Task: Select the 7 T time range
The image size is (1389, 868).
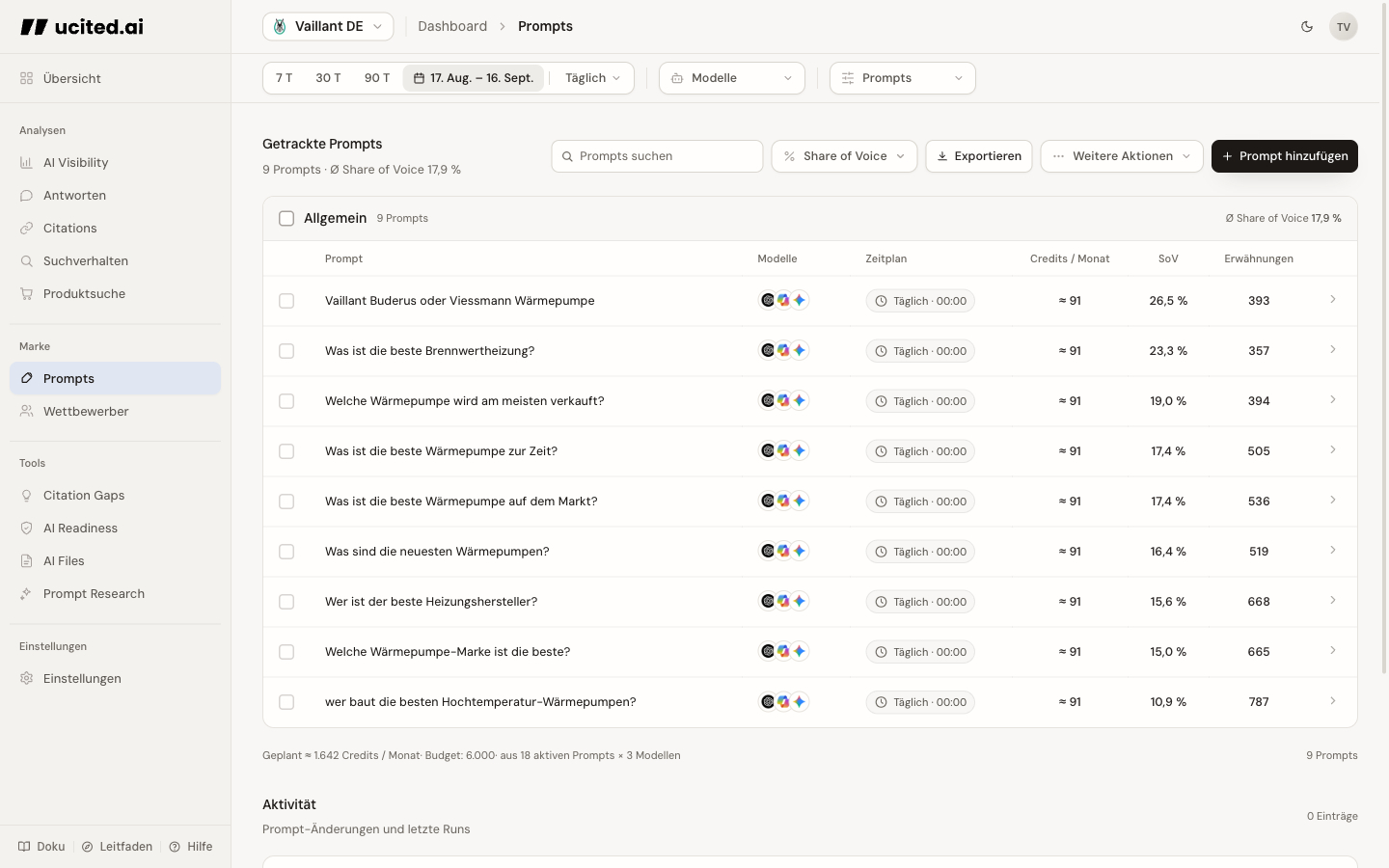Action: click(284, 78)
